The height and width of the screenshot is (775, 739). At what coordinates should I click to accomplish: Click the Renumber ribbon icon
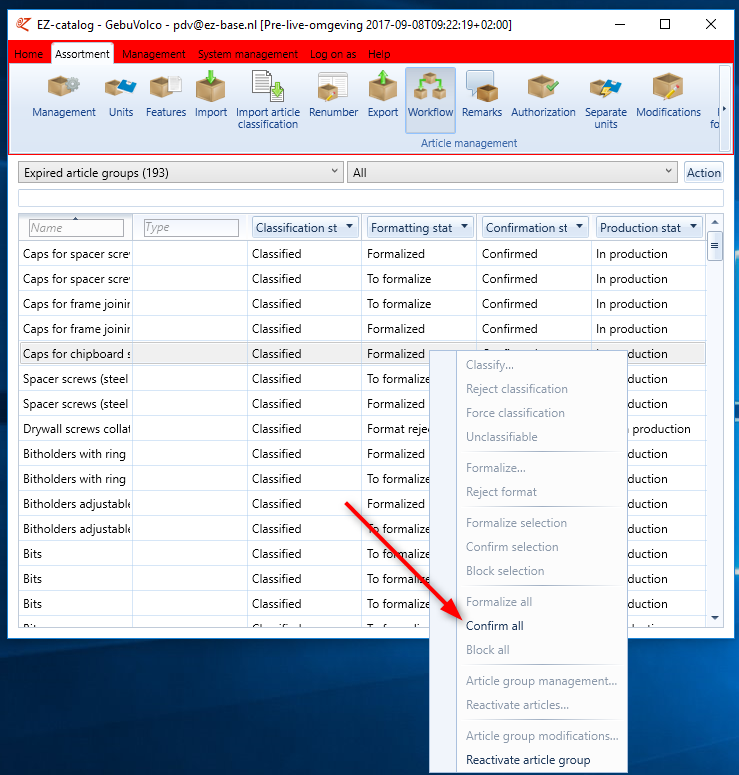click(333, 97)
